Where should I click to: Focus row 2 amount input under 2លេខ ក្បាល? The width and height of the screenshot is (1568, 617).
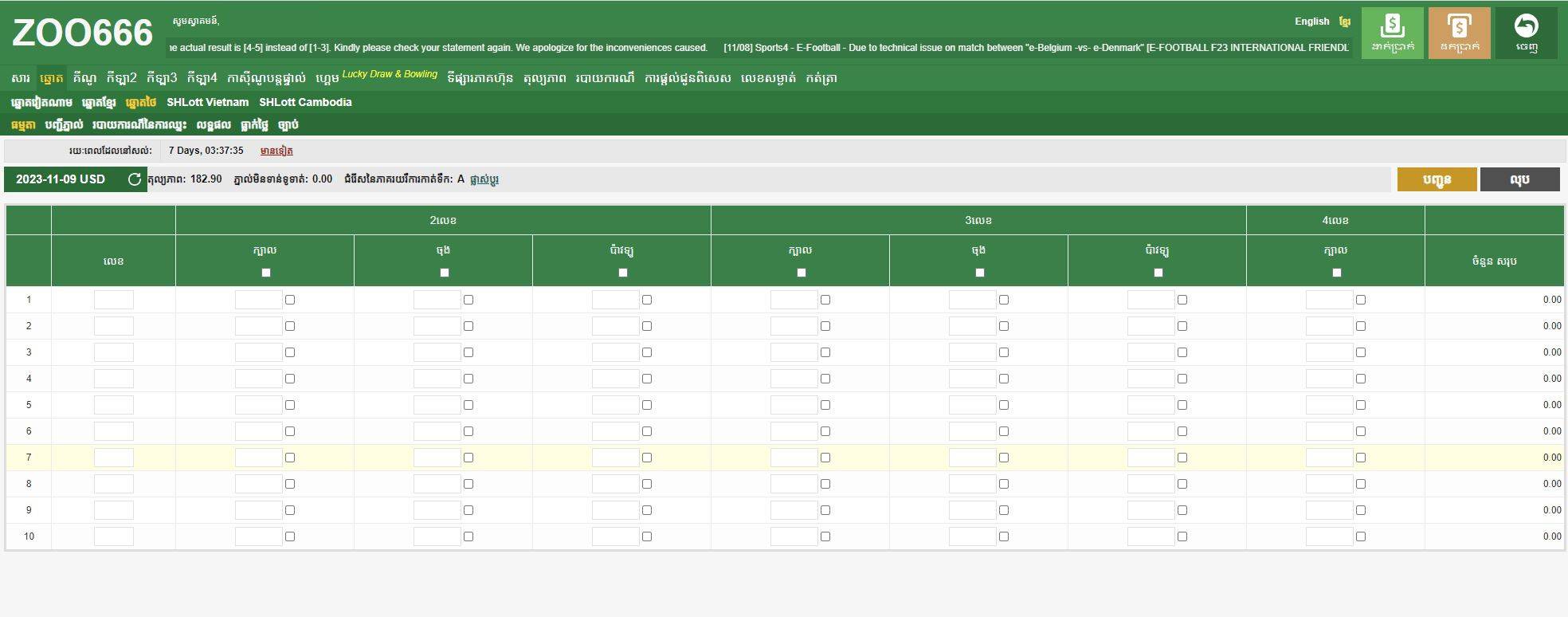click(x=259, y=326)
